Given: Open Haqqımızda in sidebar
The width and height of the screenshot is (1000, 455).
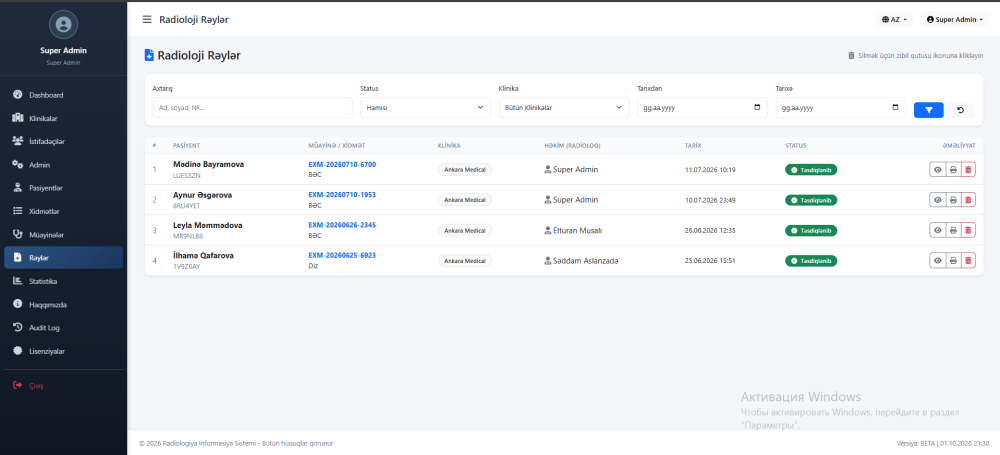Looking at the screenshot, I should [x=63, y=304].
